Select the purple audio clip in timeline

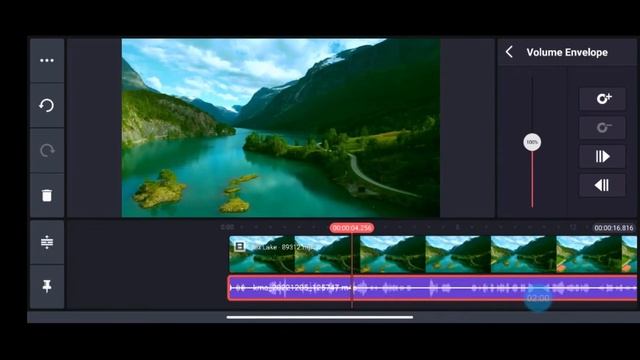432,288
